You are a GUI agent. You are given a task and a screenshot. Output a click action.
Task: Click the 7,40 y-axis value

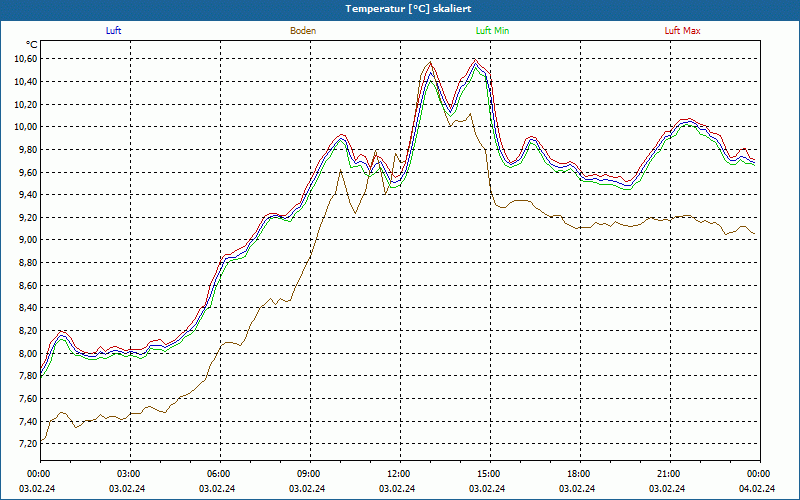pos(28,421)
